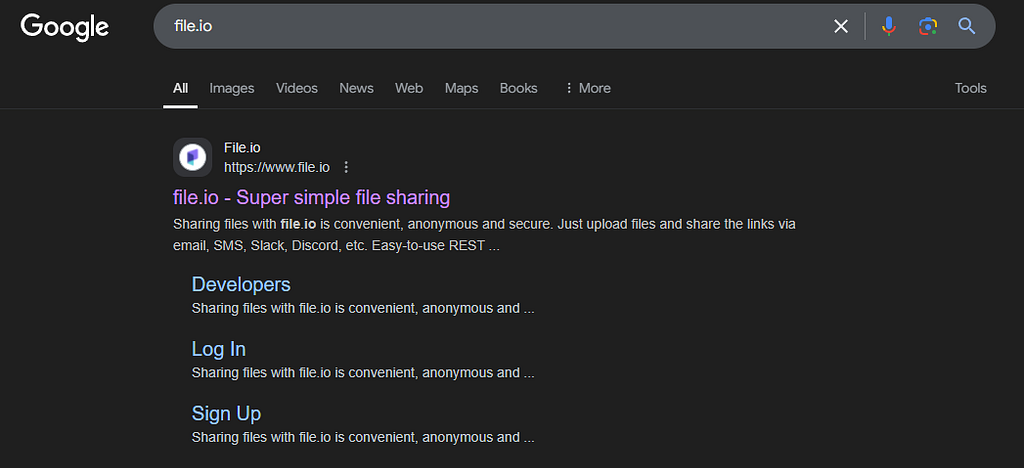Click the magnifying glass search button
Screen dimensions: 1024x468
(967, 26)
